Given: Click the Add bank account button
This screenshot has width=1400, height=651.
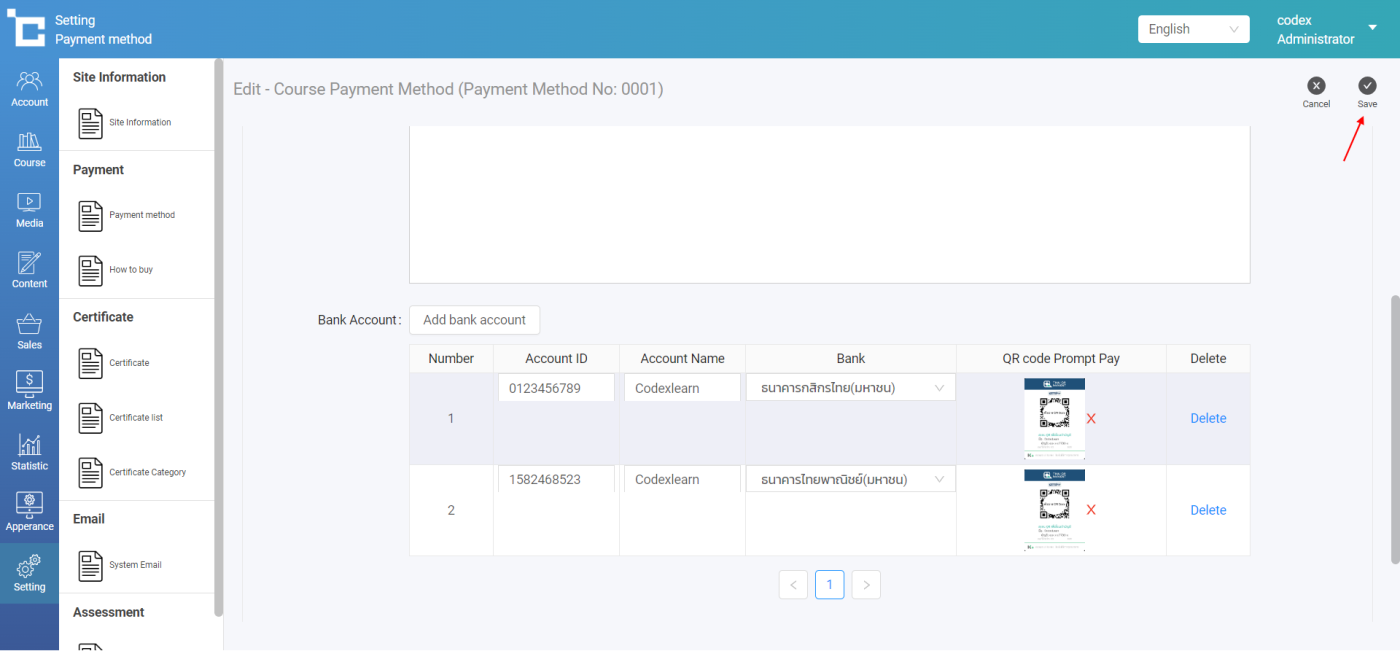Looking at the screenshot, I should tap(474, 320).
